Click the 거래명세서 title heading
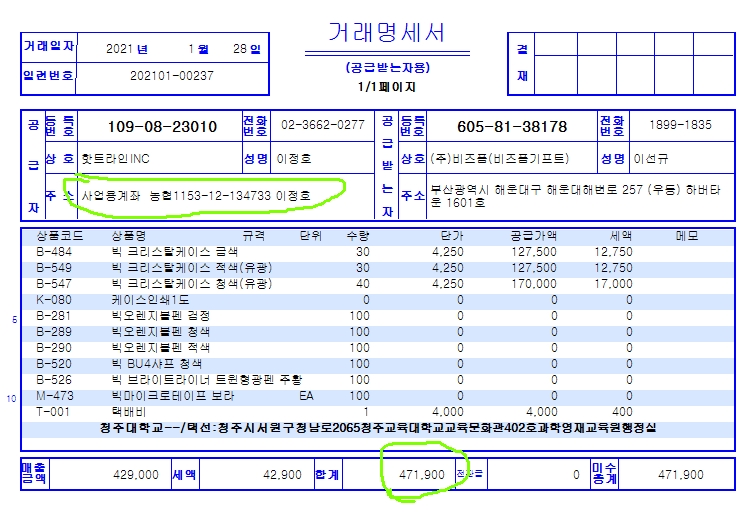 [x=386, y=34]
